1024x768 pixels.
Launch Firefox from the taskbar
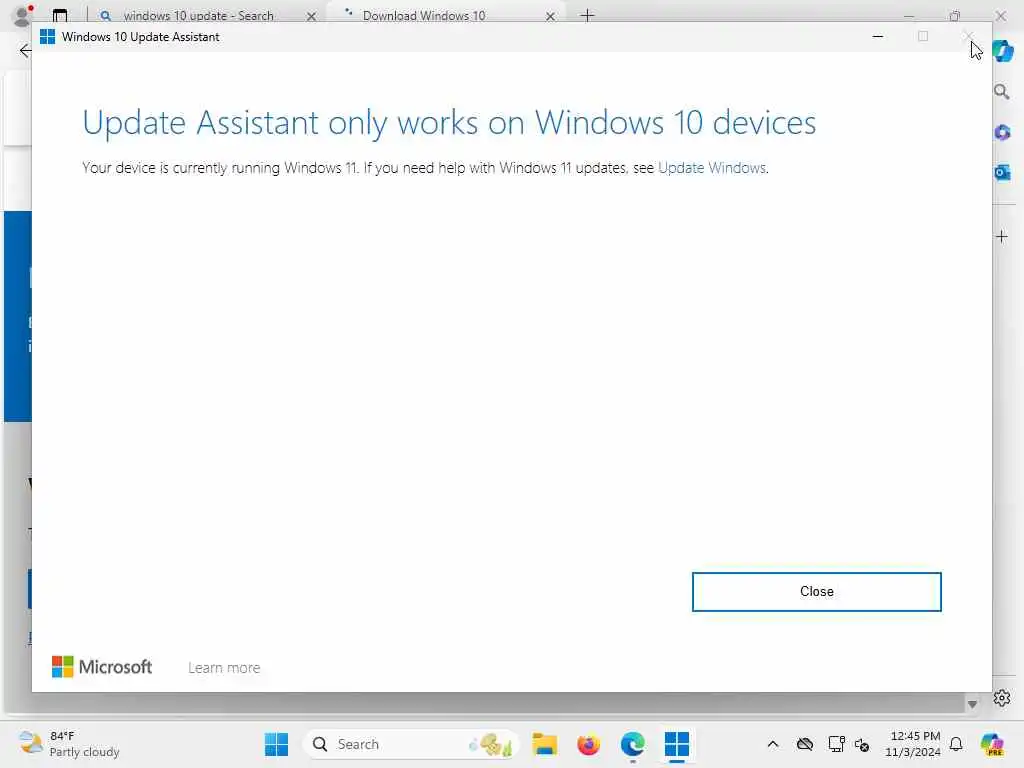588,744
